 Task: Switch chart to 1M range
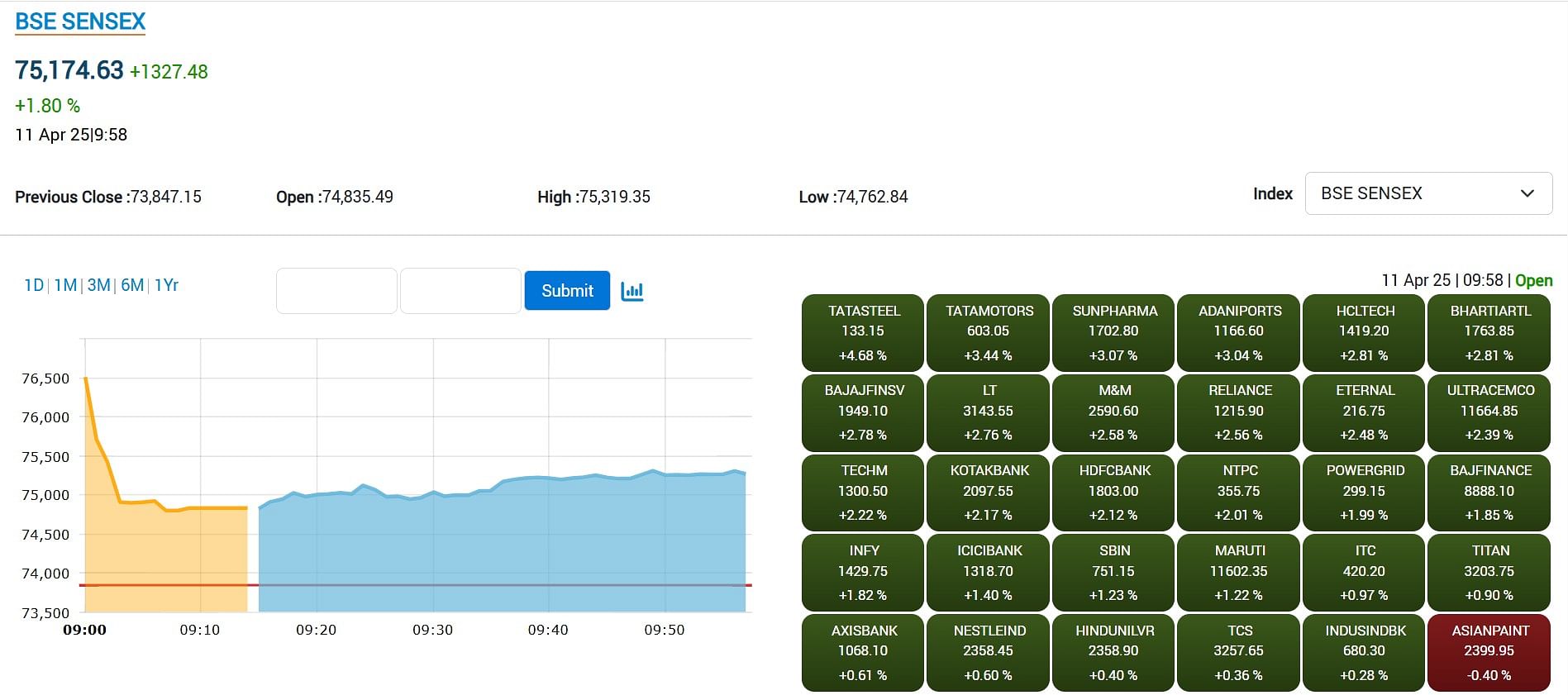(65, 285)
